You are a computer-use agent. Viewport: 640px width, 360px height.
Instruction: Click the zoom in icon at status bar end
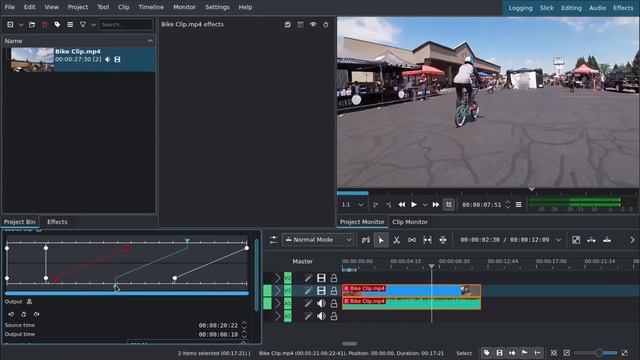click(x=625, y=353)
